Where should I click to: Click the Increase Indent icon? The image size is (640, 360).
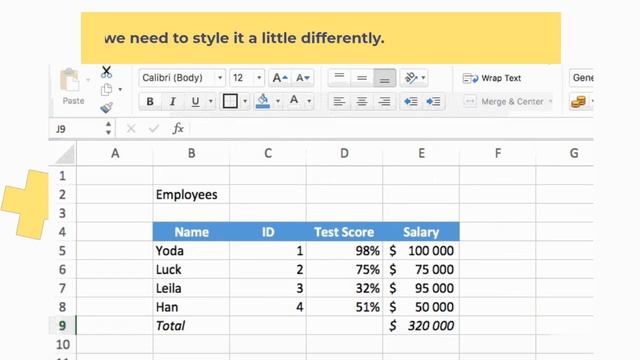coord(433,101)
